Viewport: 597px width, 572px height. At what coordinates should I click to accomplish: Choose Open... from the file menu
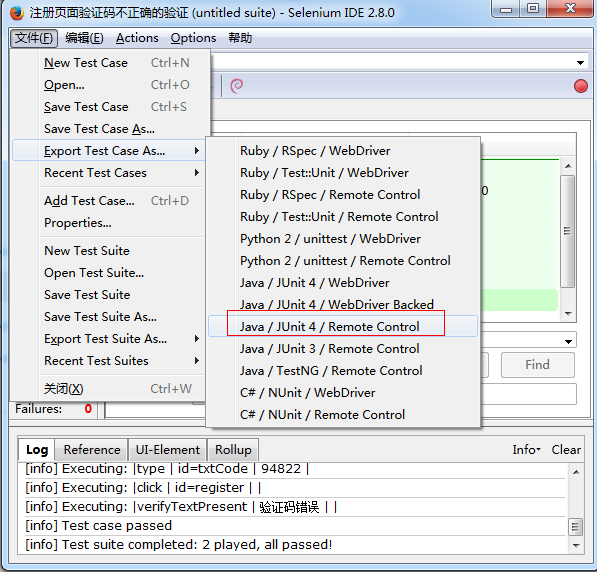point(111,85)
